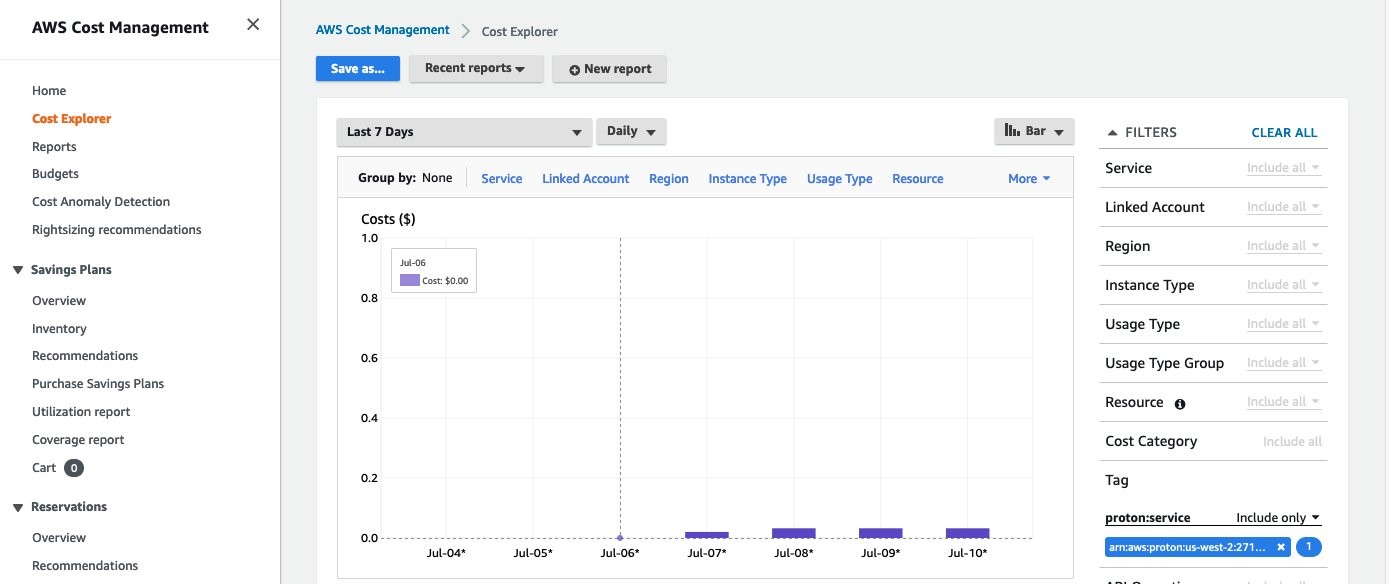The image size is (1389, 584).
Task: Group by Service
Action: pyautogui.click(x=502, y=179)
